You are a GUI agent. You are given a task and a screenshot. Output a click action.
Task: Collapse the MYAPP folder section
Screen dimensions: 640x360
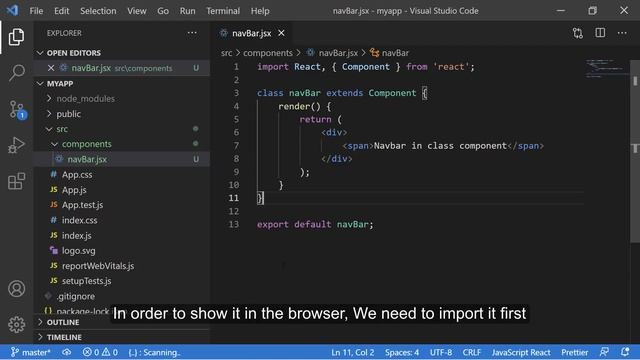pyautogui.click(x=40, y=84)
